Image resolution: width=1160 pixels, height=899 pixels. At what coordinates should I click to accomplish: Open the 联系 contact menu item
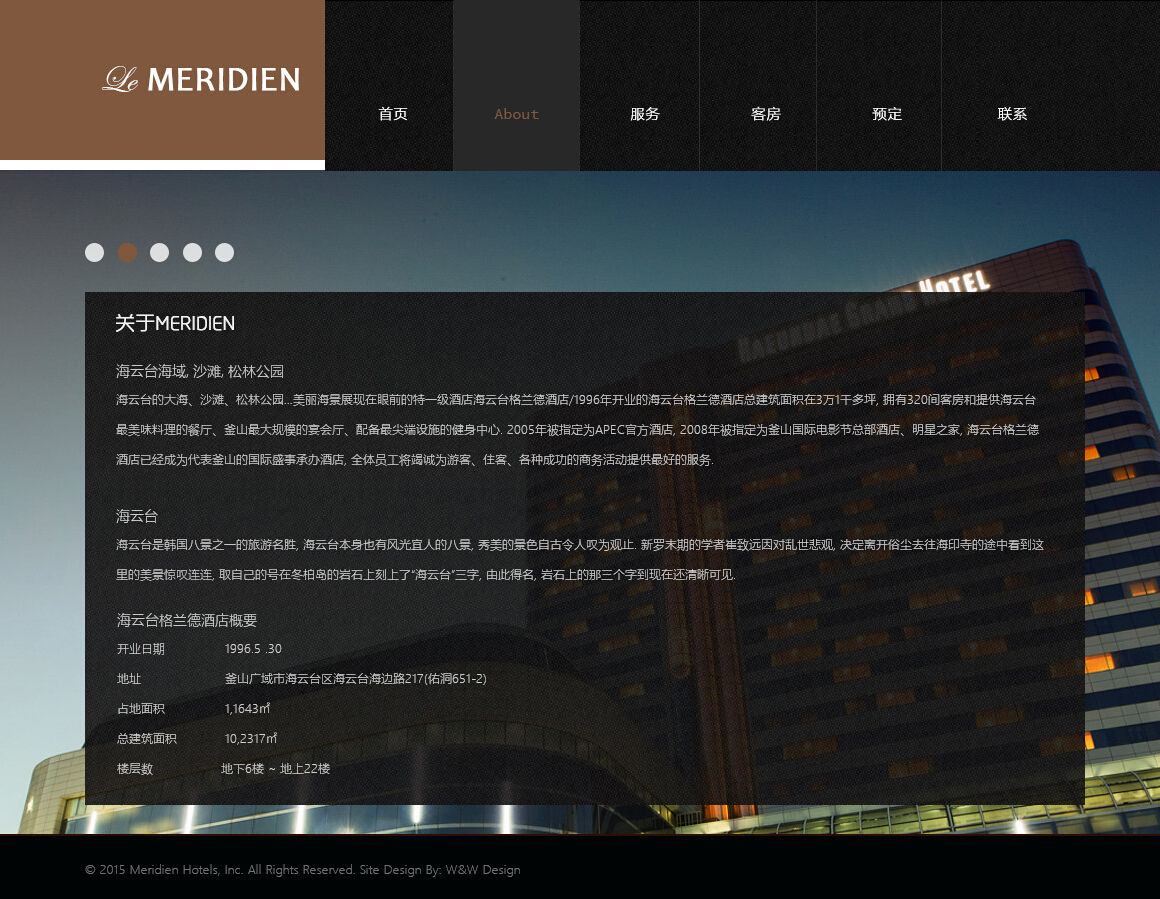click(x=1012, y=114)
